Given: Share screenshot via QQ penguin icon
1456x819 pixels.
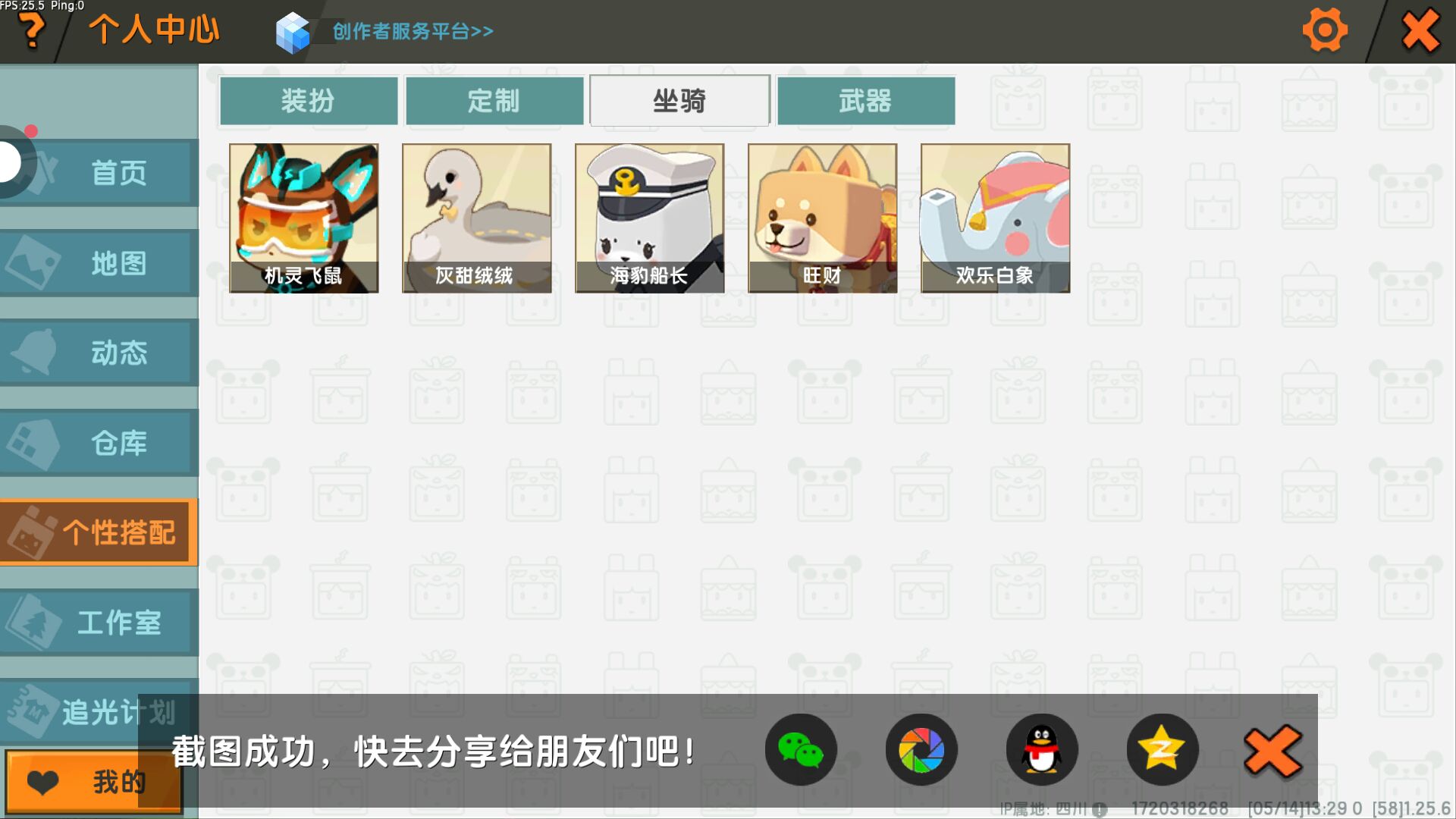Looking at the screenshot, I should pyautogui.click(x=1042, y=750).
